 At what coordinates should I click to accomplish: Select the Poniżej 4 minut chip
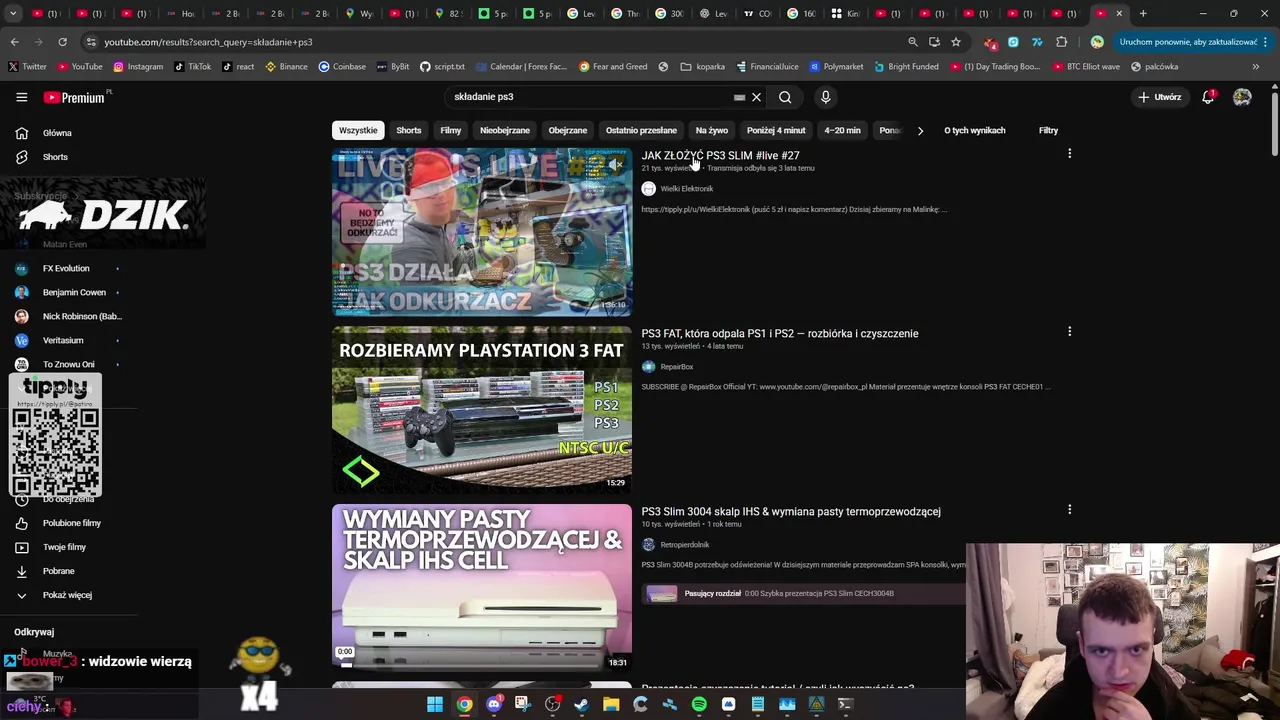pyautogui.click(x=776, y=130)
